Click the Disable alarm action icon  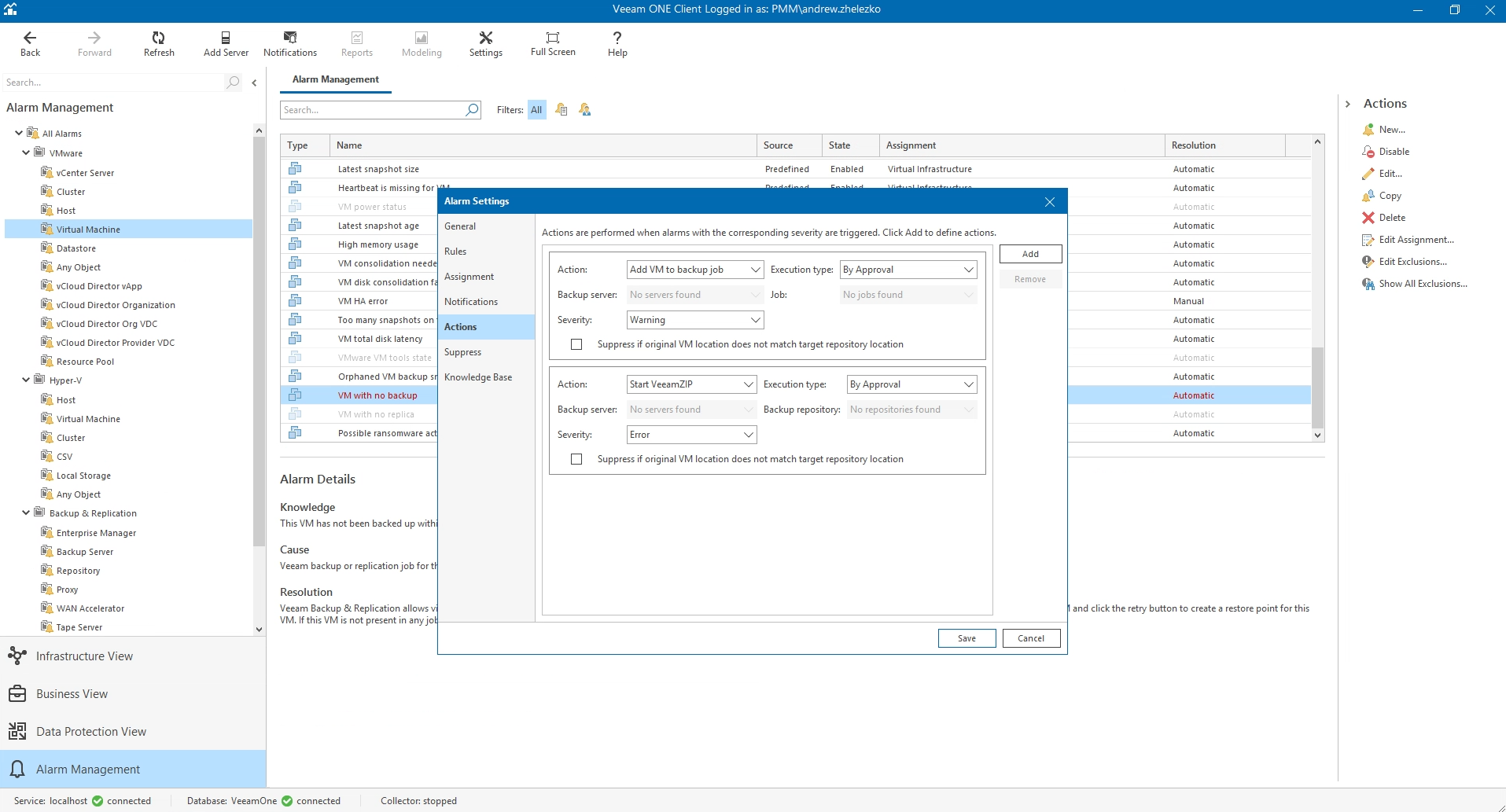pyautogui.click(x=1368, y=152)
